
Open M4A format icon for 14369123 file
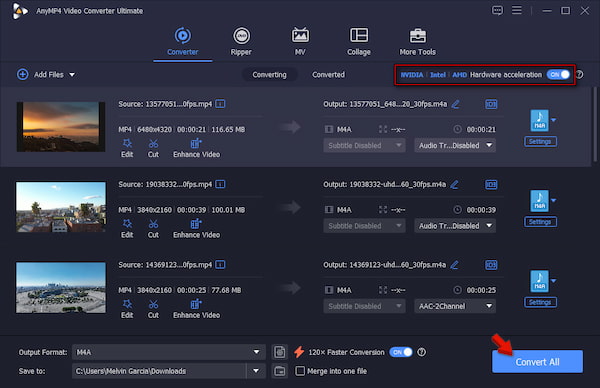point(540,281)
